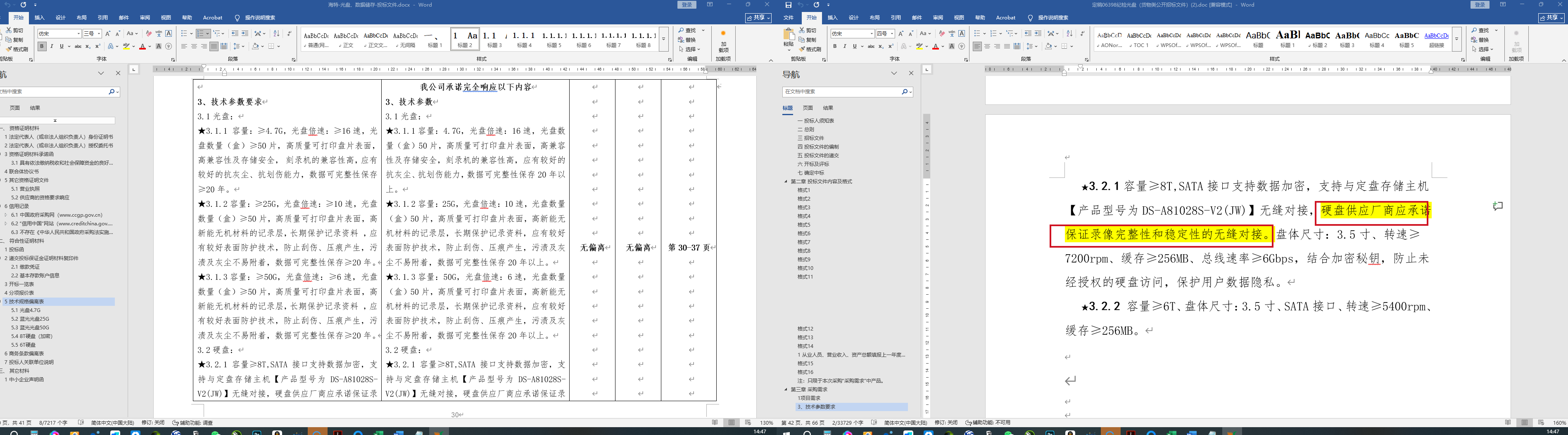Close the navigation pane in right window
Image resolution: width=1568 pixels, height=435 pixels.
coord(911,73)
